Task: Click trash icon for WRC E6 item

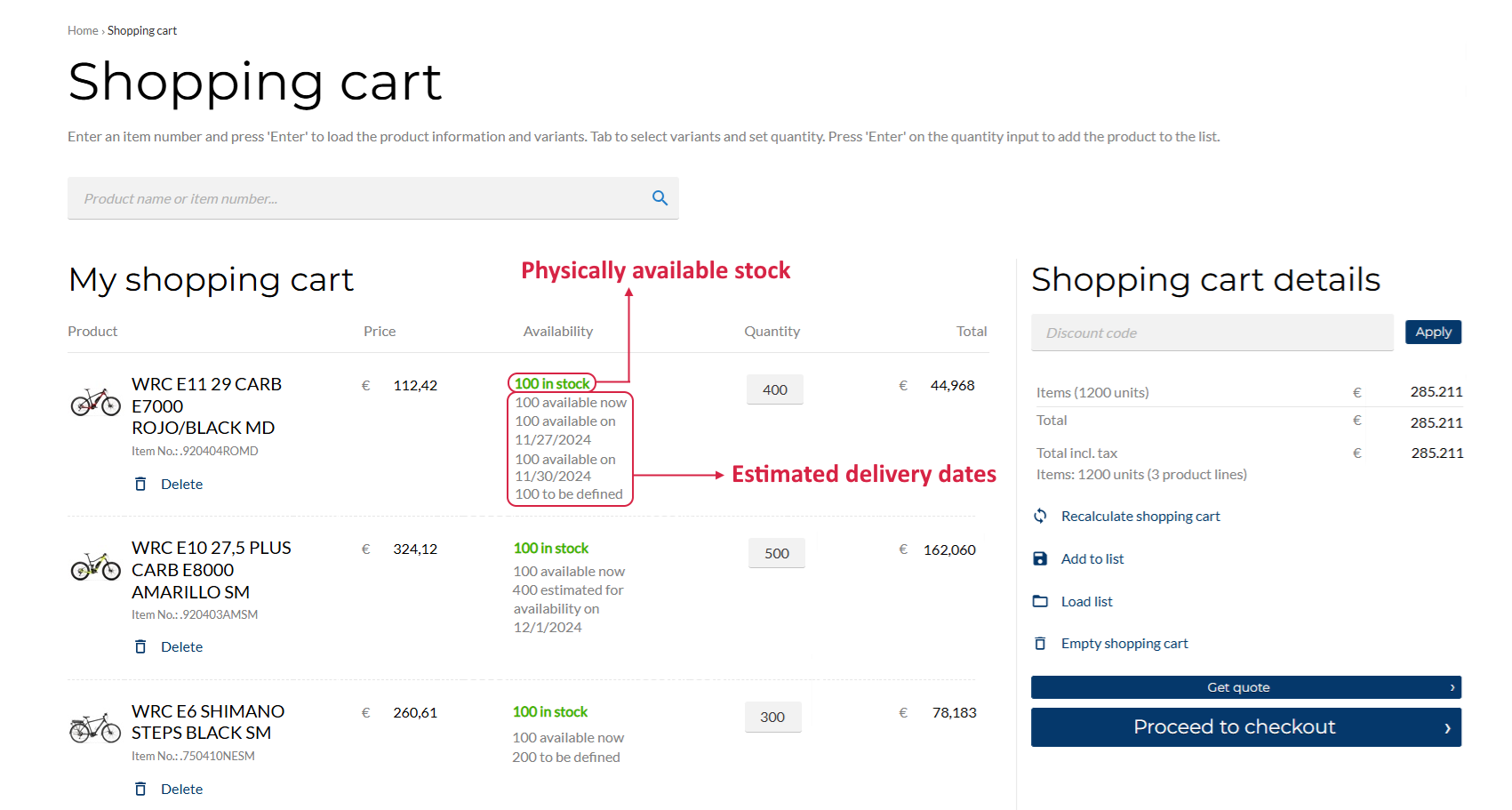Action: click(140, 789)
